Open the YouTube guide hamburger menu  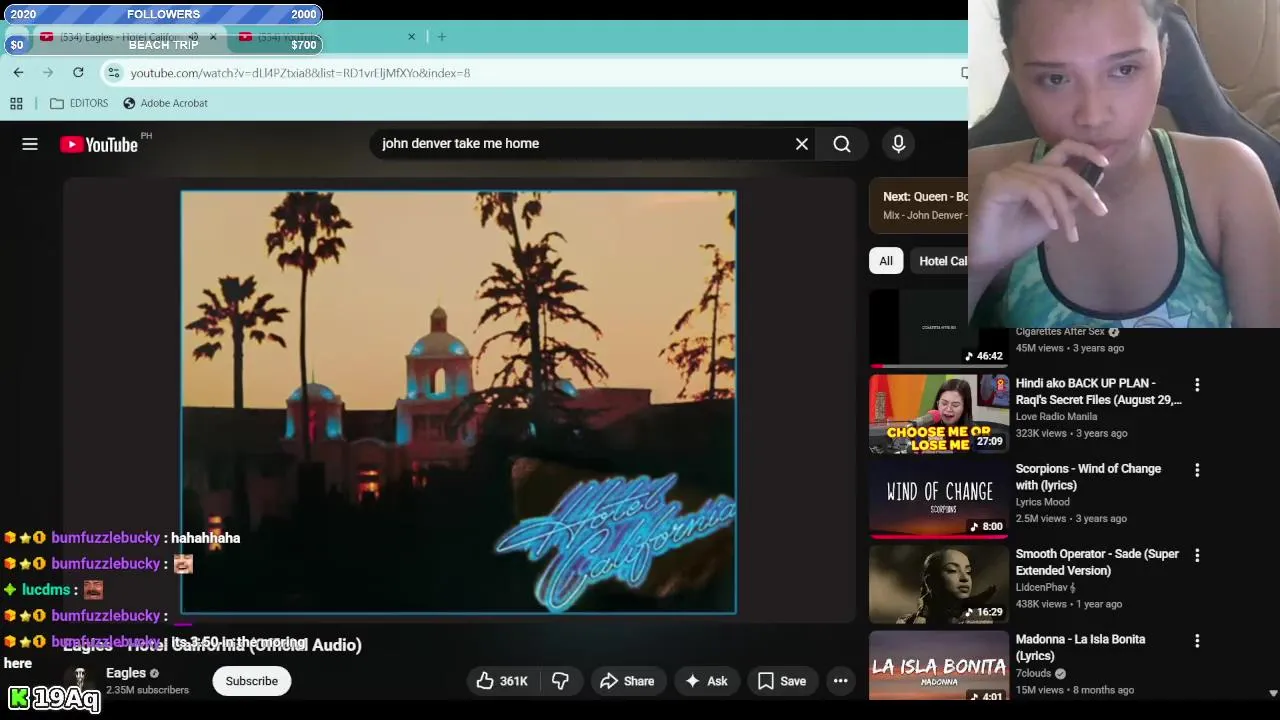(30, 144)
